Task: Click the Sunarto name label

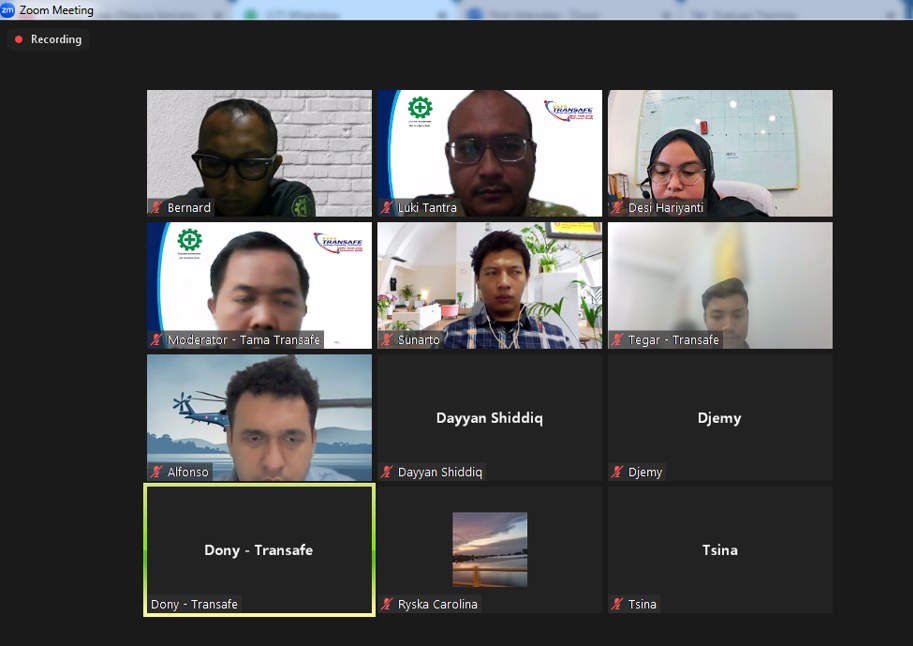Action: tap(419, 340)
